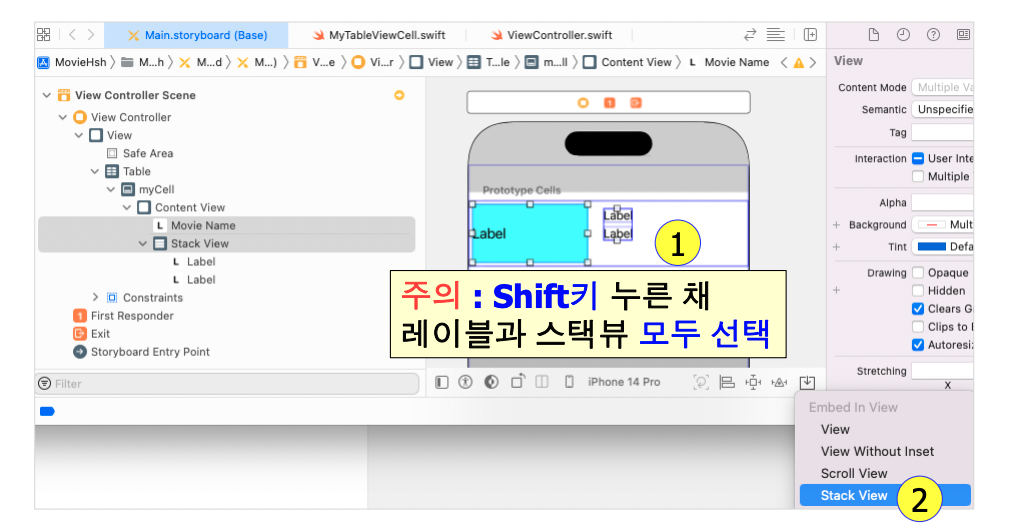Click the Tint blue color swatch
Image resolution: width=1026 pixels, height=530 pixels.
click(932, 247)
